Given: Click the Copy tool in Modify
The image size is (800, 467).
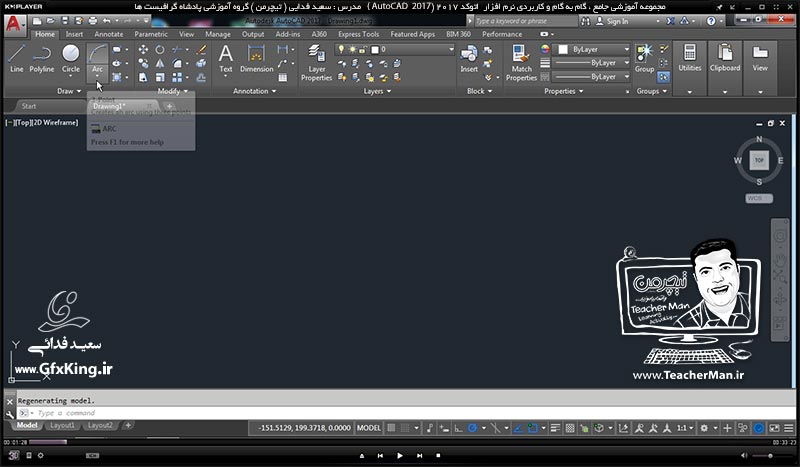Looking at the screenshot, I should (143, 63).
